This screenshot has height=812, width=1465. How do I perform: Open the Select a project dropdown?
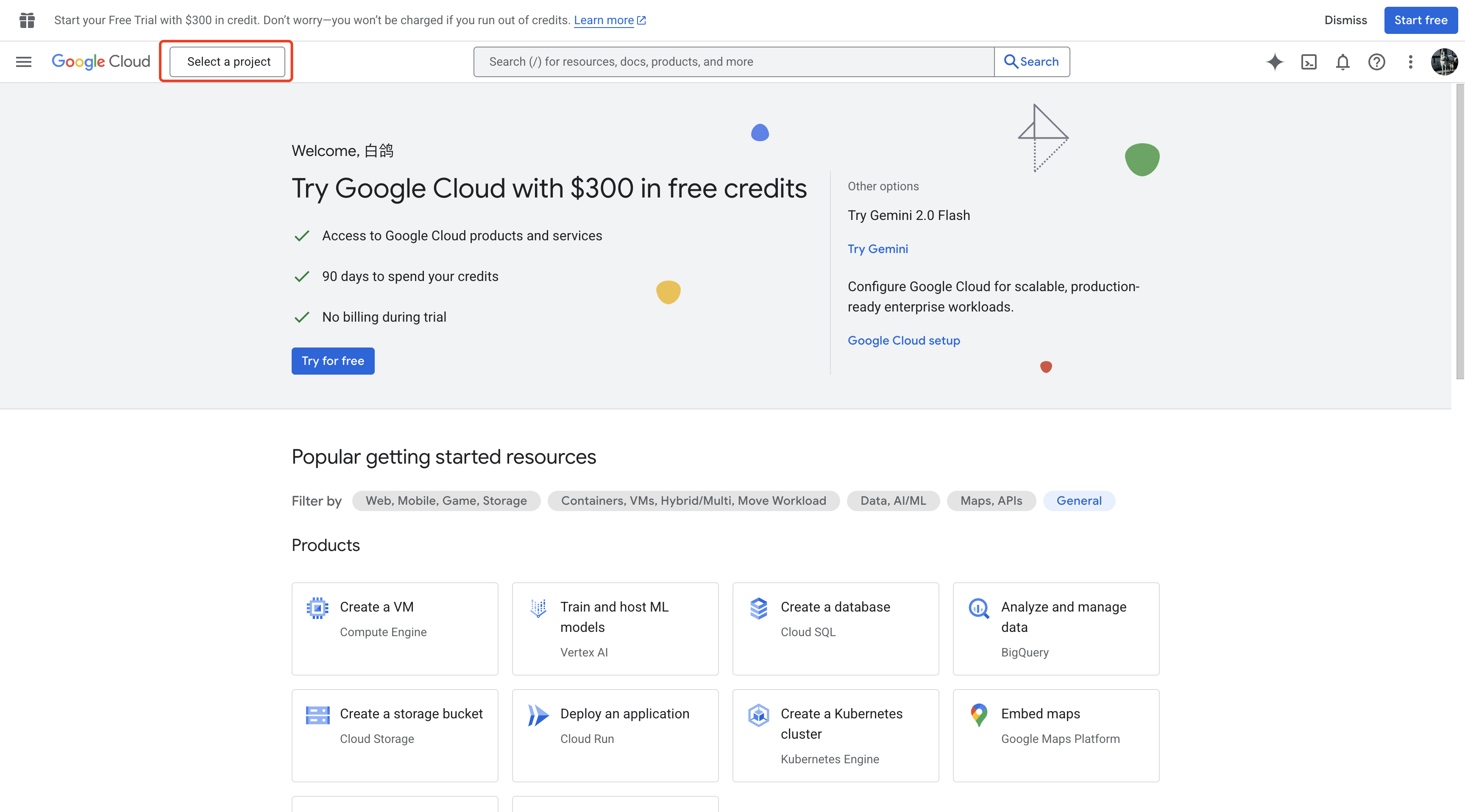point(228,61)
